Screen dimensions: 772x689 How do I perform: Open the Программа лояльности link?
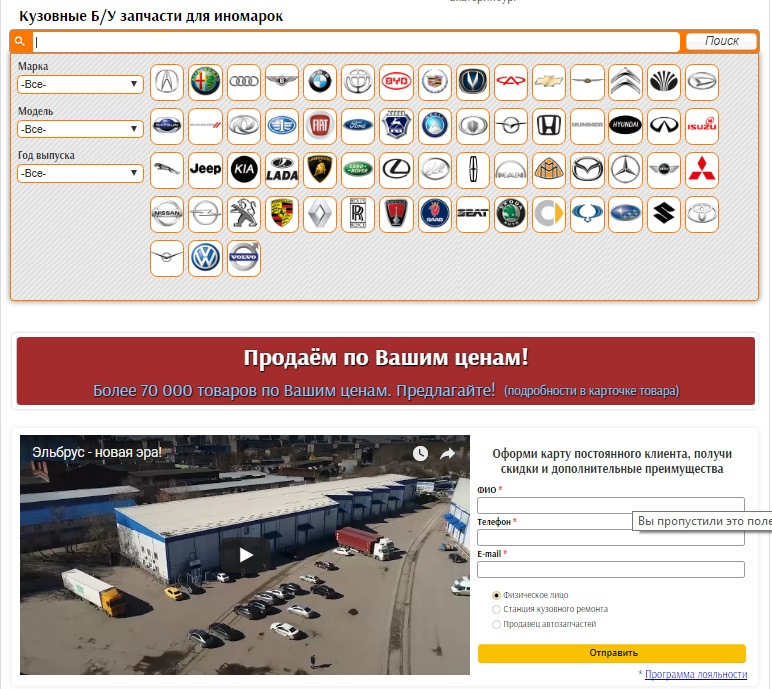(696, 674)
